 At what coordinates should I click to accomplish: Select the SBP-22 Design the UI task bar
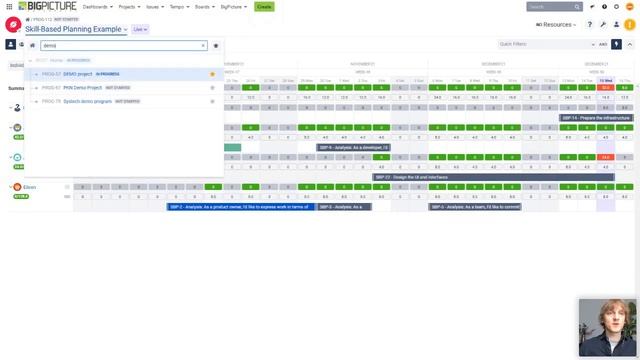tap(493, 177)
